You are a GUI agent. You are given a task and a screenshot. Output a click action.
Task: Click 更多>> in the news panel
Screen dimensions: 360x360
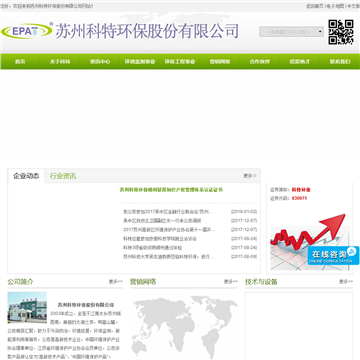(x=250, y=176)
